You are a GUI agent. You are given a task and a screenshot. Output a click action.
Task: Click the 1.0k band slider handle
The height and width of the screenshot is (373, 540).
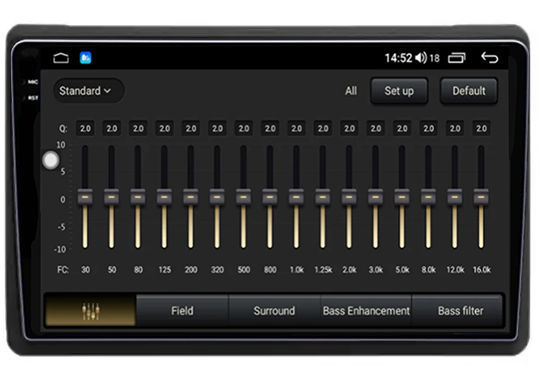[296, 197]
